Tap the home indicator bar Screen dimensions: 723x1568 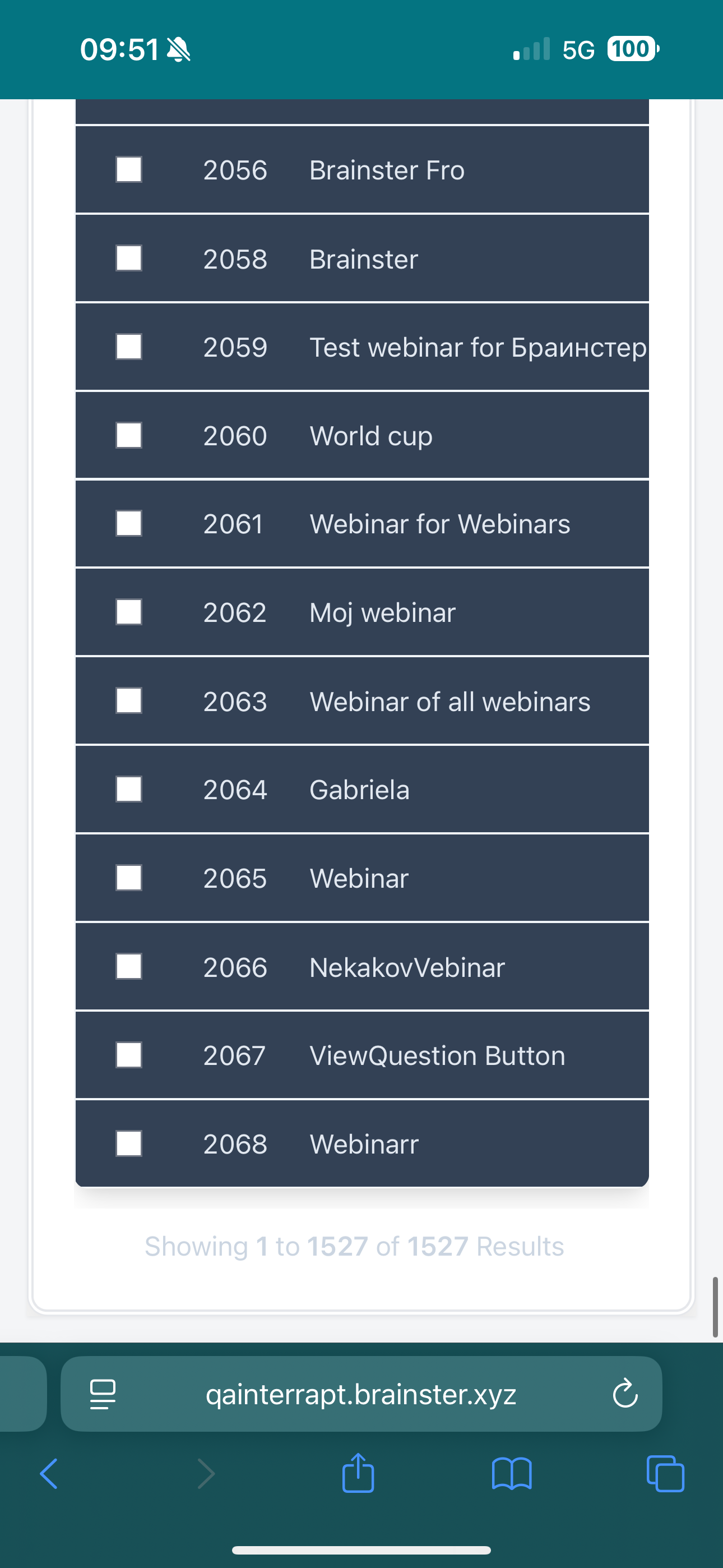click(361, 1549)
